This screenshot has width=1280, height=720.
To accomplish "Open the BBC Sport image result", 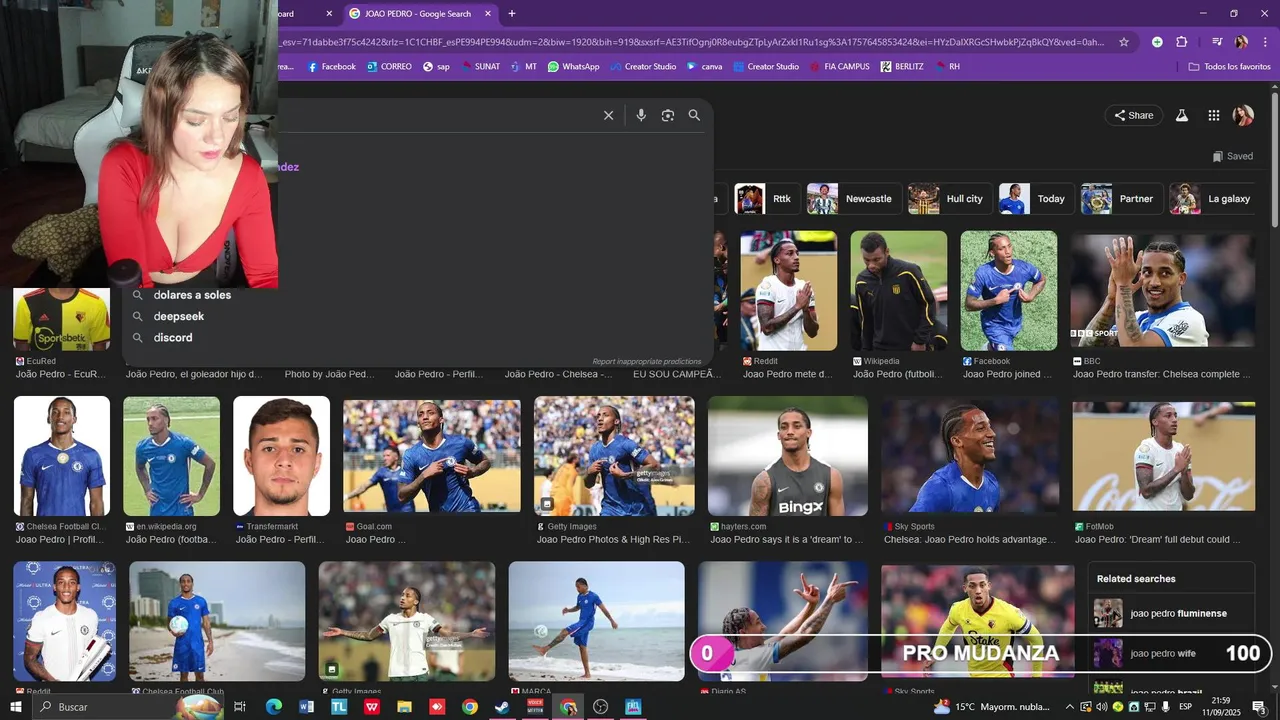I will (1162, 290).
